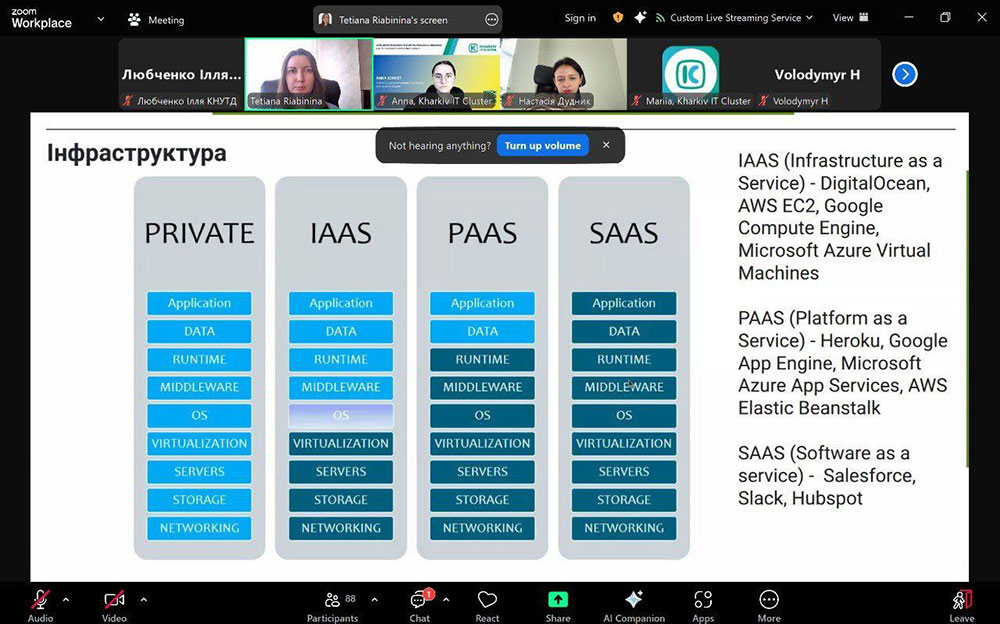Image resolution: width=1000 pixels, height=624 pixels.
Task: Click the SERVERS block under PRIVATE
Action: click(x=199, y=472)
